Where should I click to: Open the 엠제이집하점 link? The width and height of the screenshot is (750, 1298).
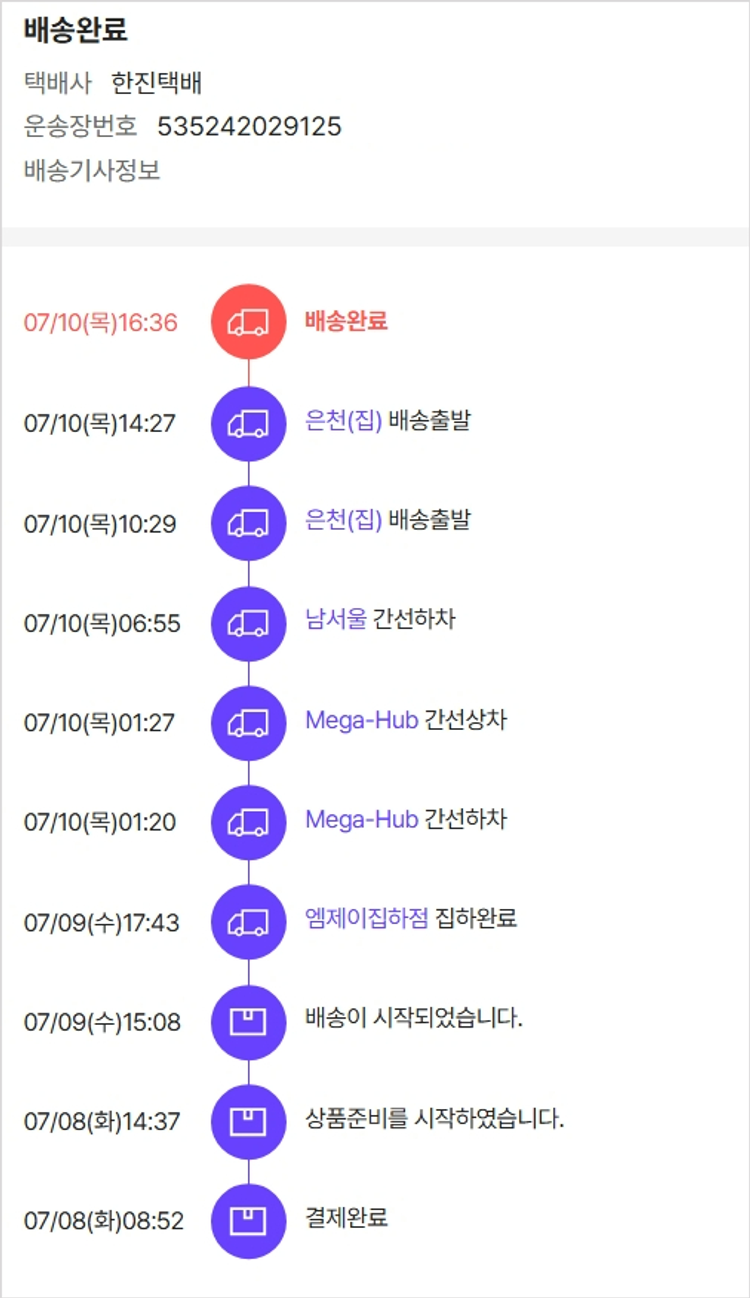(367, 919)
